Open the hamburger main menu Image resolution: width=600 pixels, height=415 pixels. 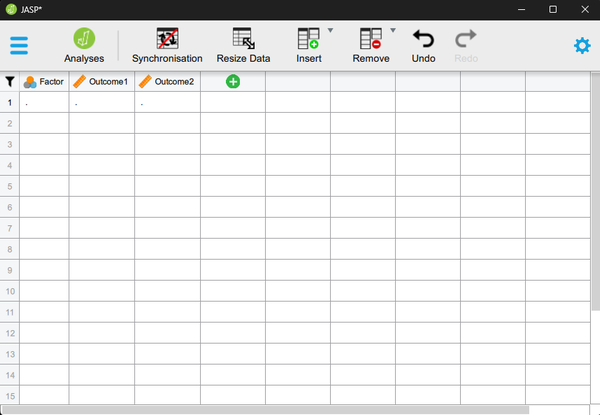pyautogui.click(x=19, y=46)
